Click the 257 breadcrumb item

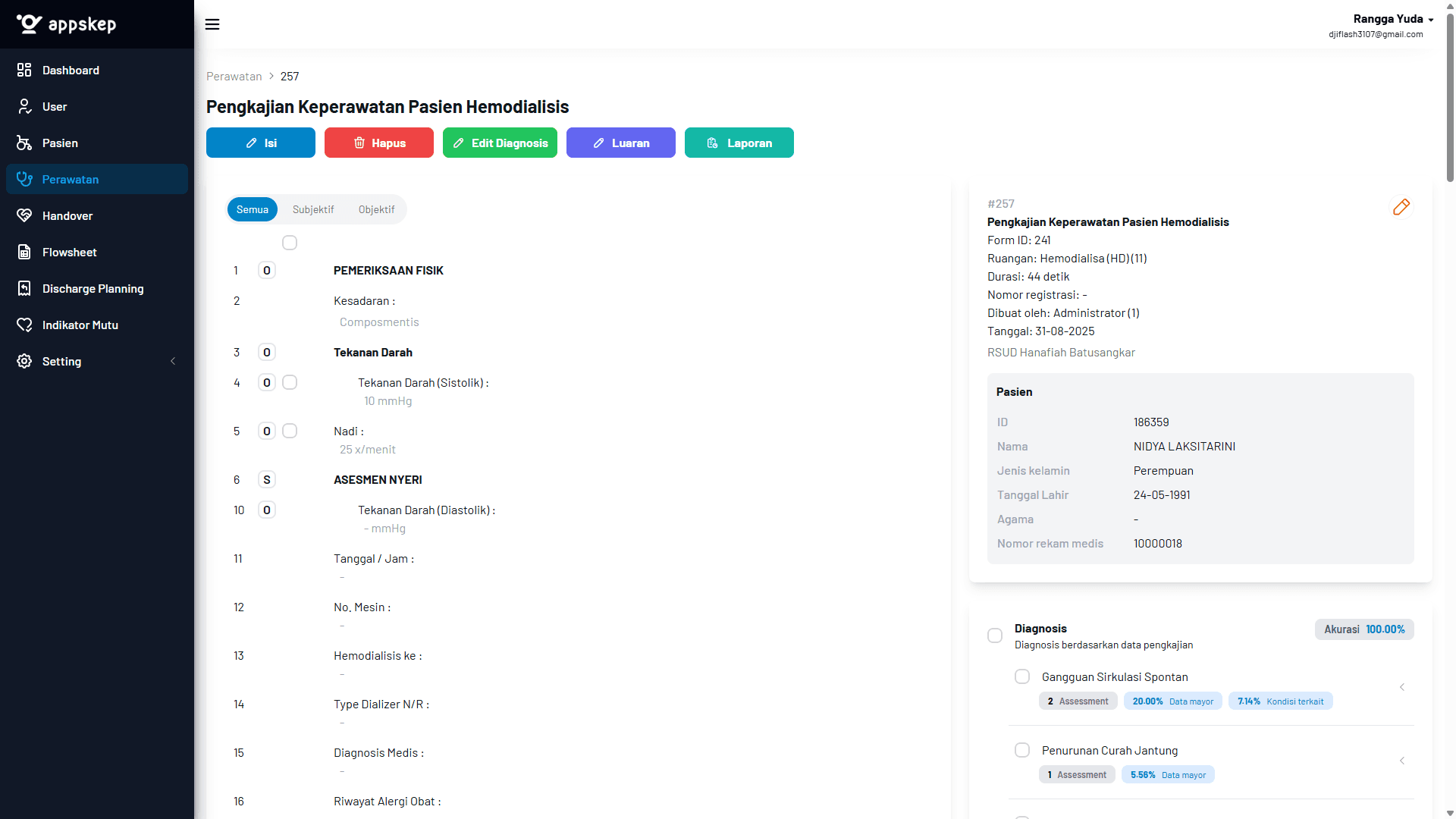[x=290, y=77]
